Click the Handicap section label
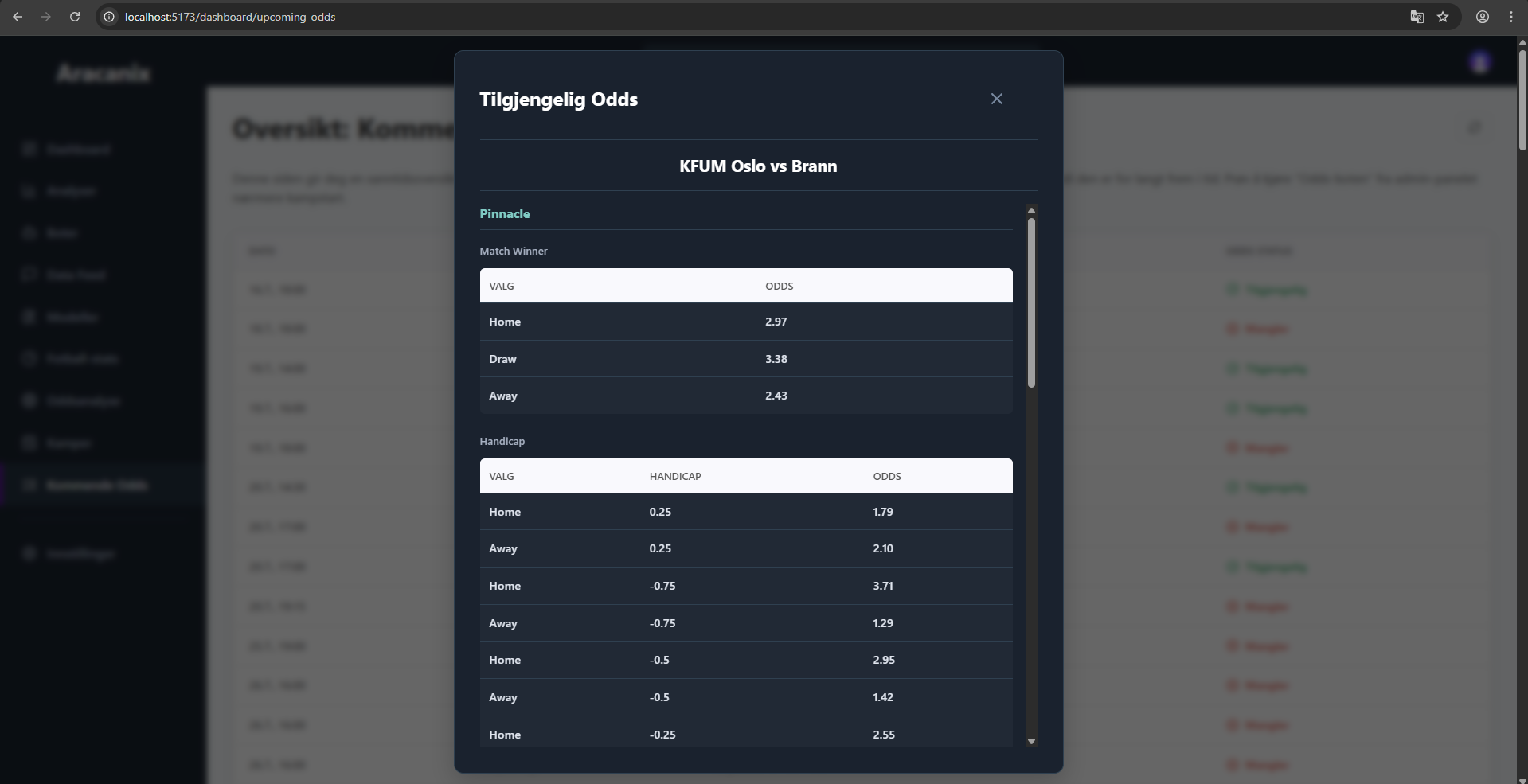Viewport: 1528px width, 784px height. tap(502, 441)
